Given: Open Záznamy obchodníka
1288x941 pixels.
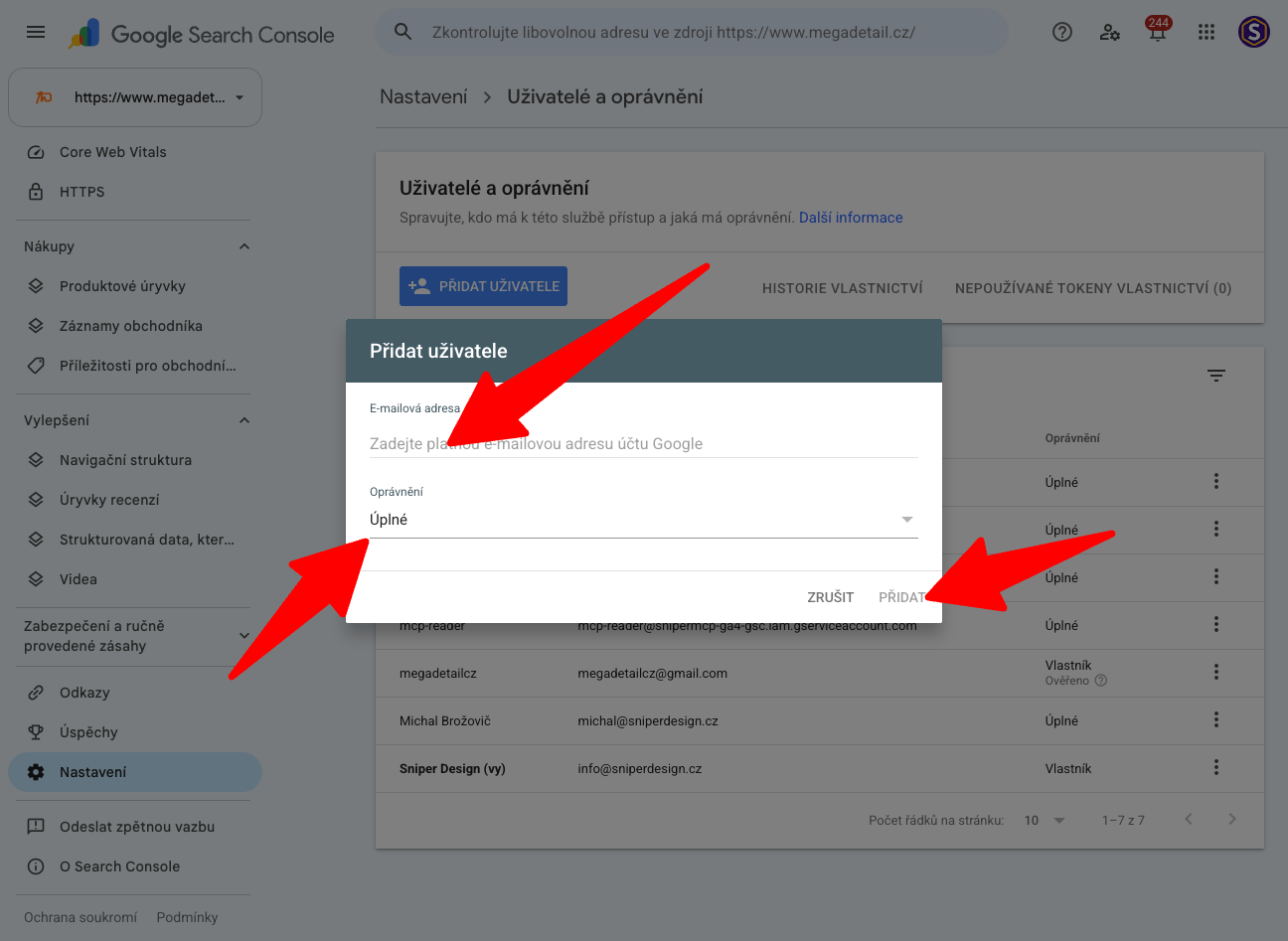Looking at the screenshot, I should 135,326.
